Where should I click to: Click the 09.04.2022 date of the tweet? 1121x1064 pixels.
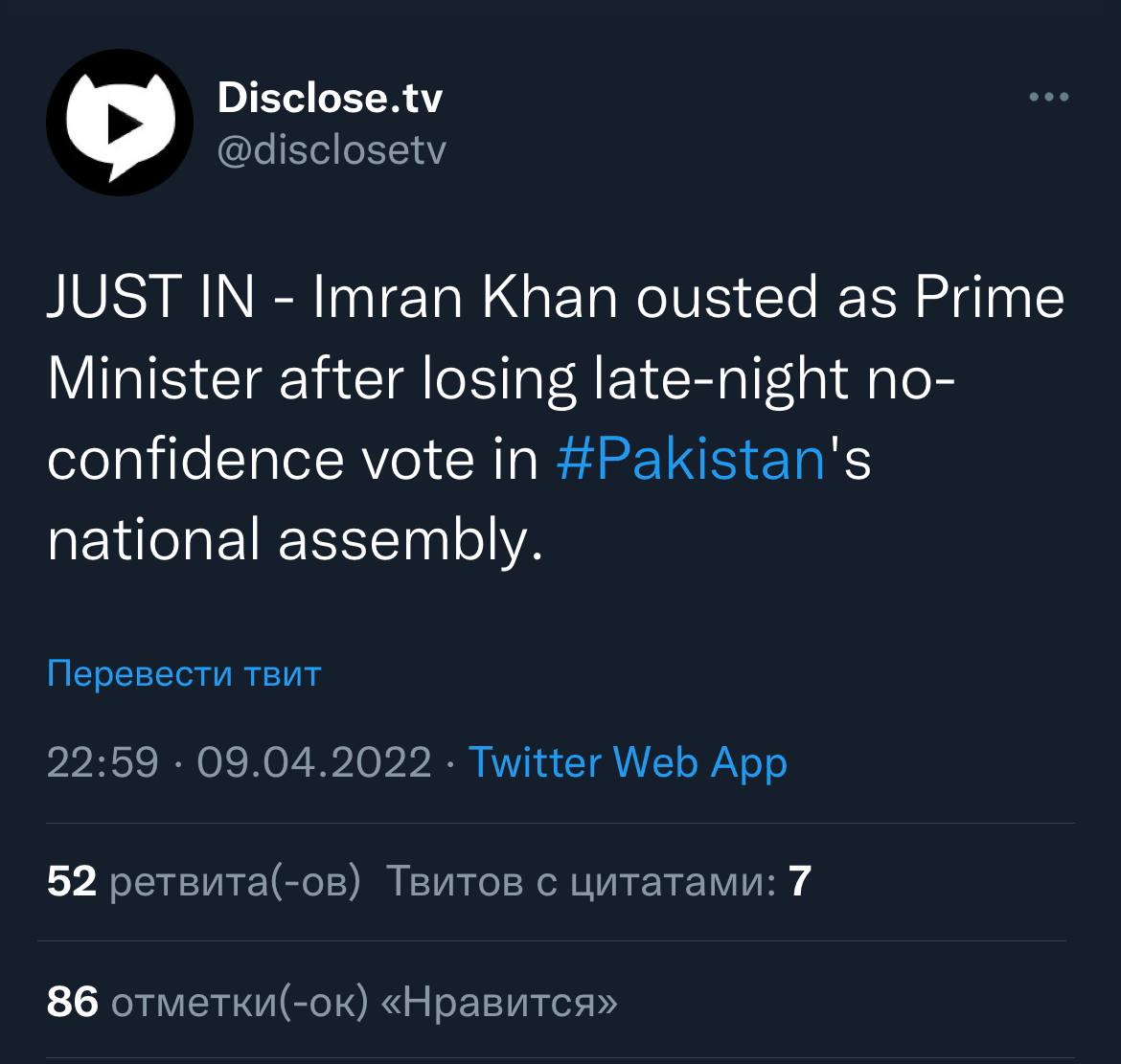(313, 762)
